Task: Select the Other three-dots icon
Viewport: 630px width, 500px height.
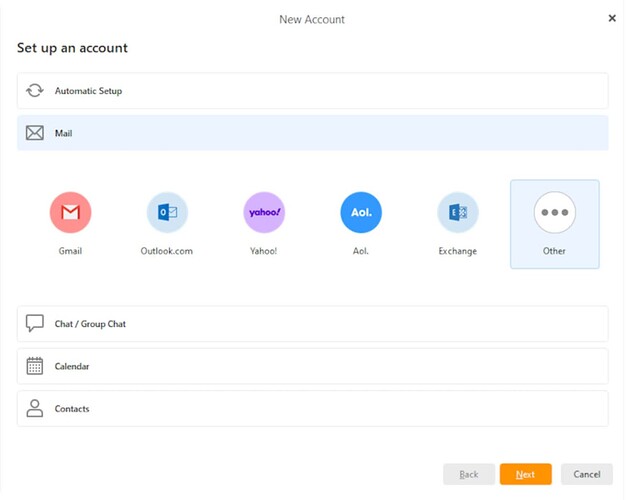Action: coord(554,212)
